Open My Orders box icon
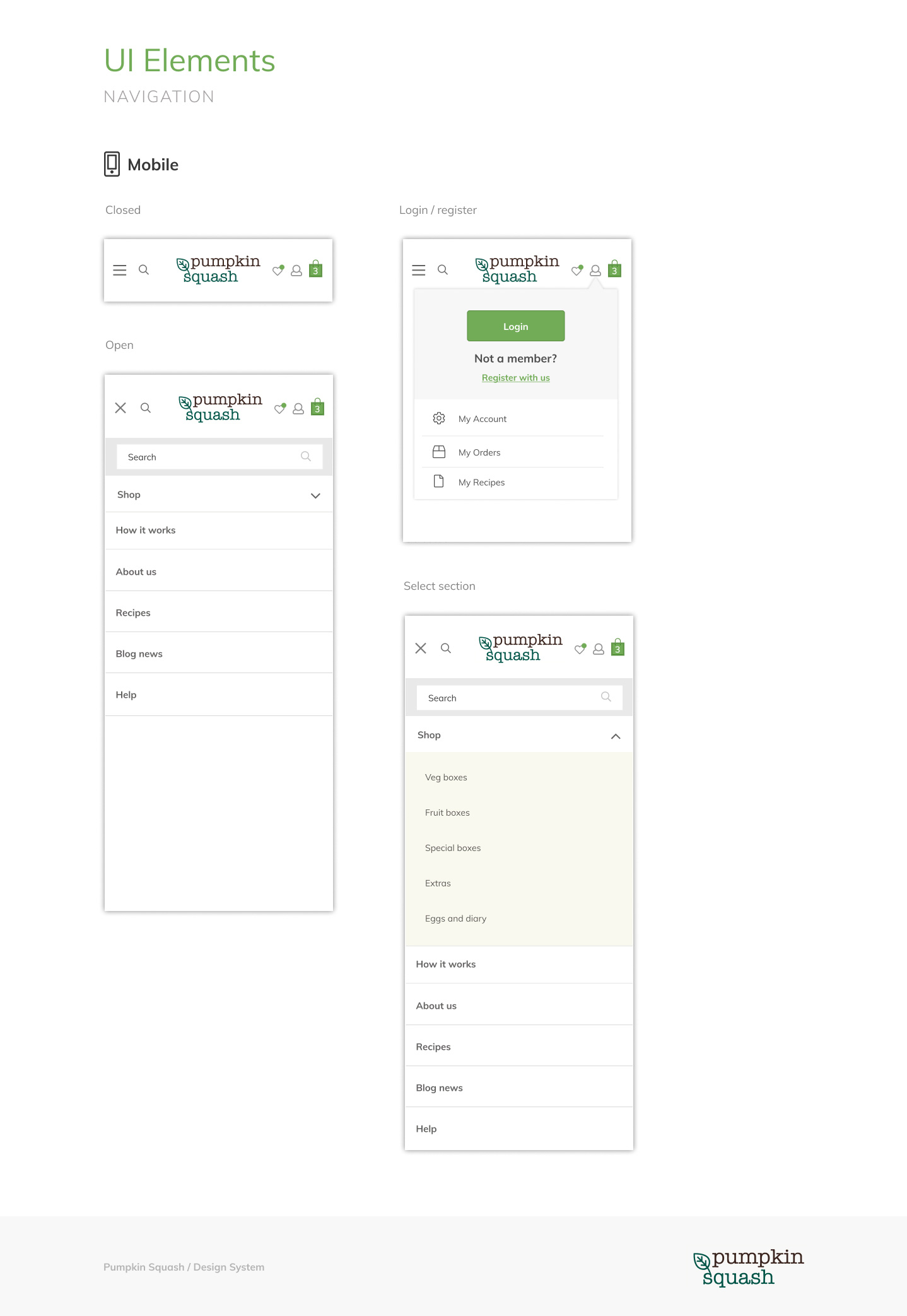Viewport: 907px width, 1316px height. click(439, 452)
